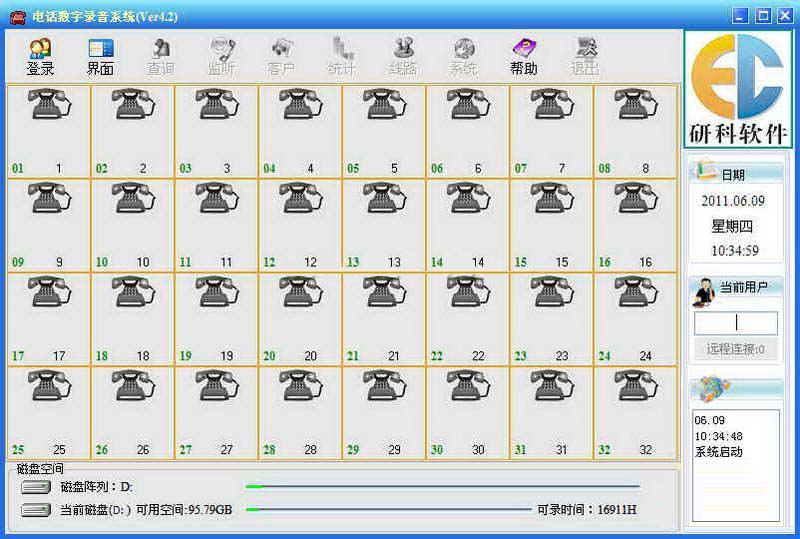Screen dimensions: 800x539
Task: Choose the channel 32 telephone icon
Action: (635, 386)
